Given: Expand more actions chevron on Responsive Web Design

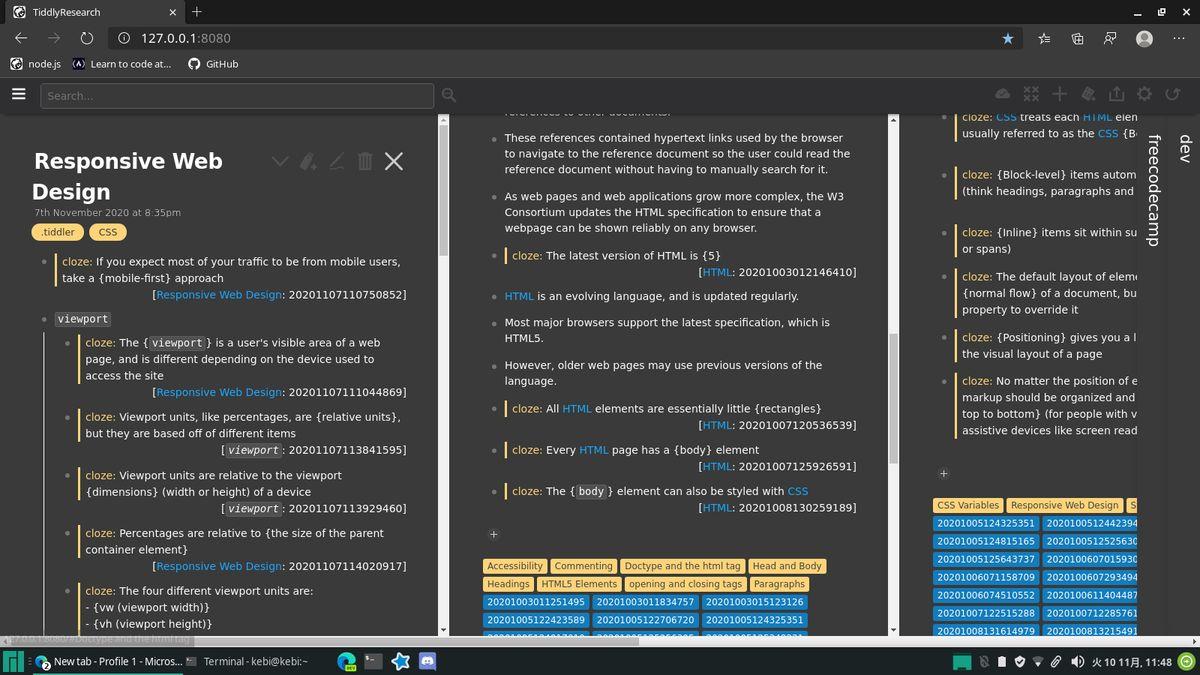Looking at the screenshot, I should click(280, 161).
